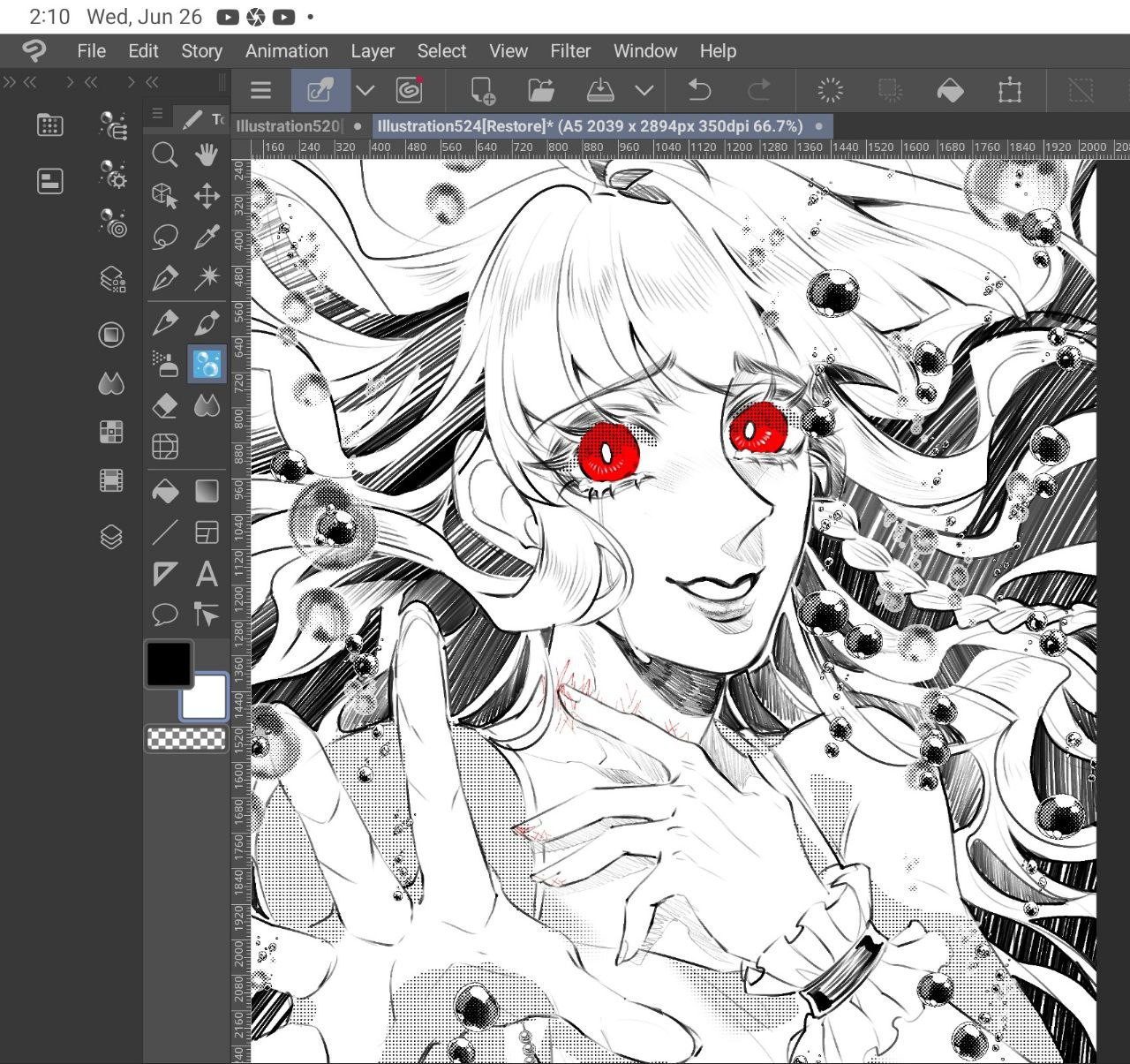Select the Eraser tool

pyautogui.click(x=165, y=405)
